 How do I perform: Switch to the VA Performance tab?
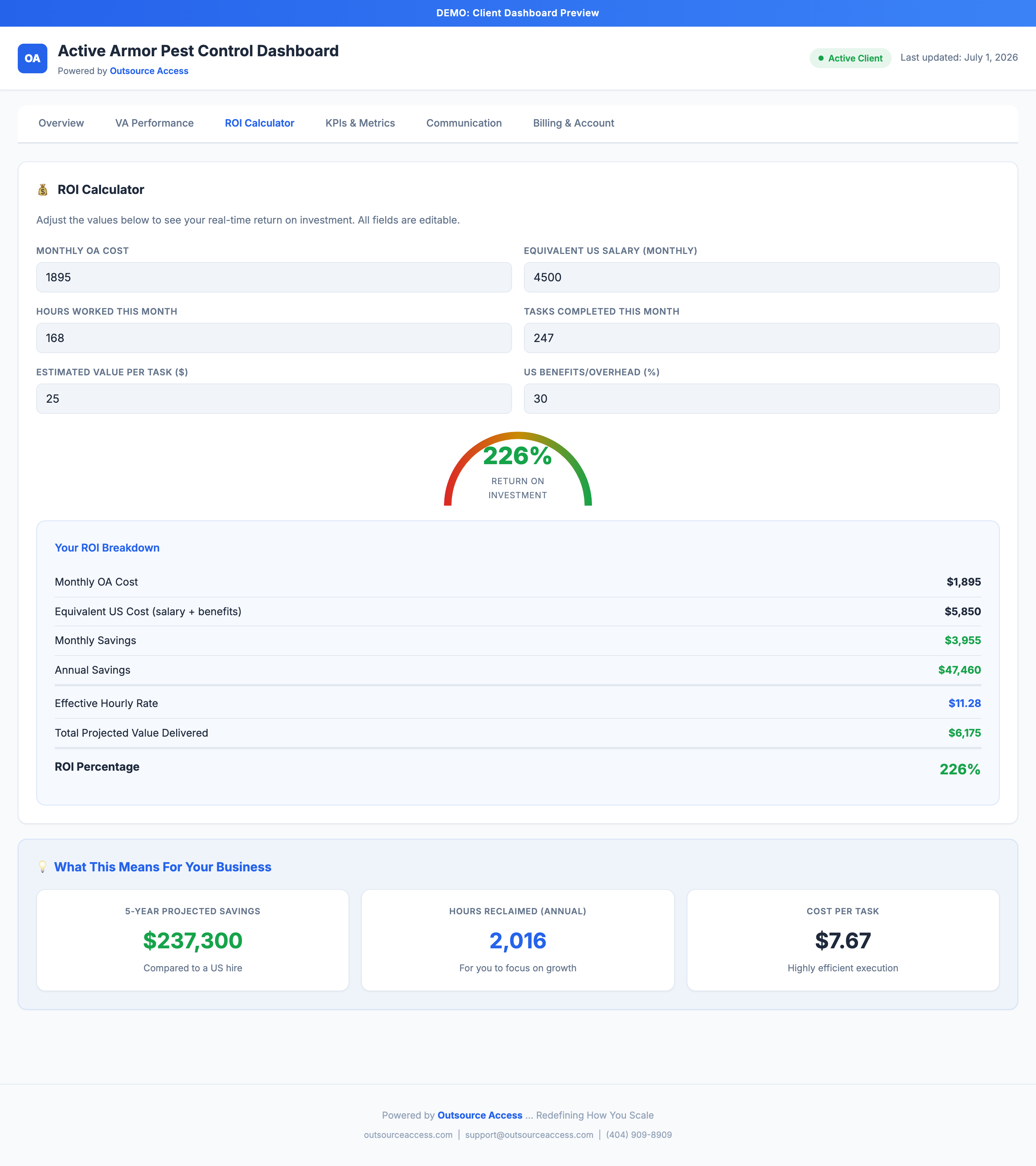(x=155, y=123)
